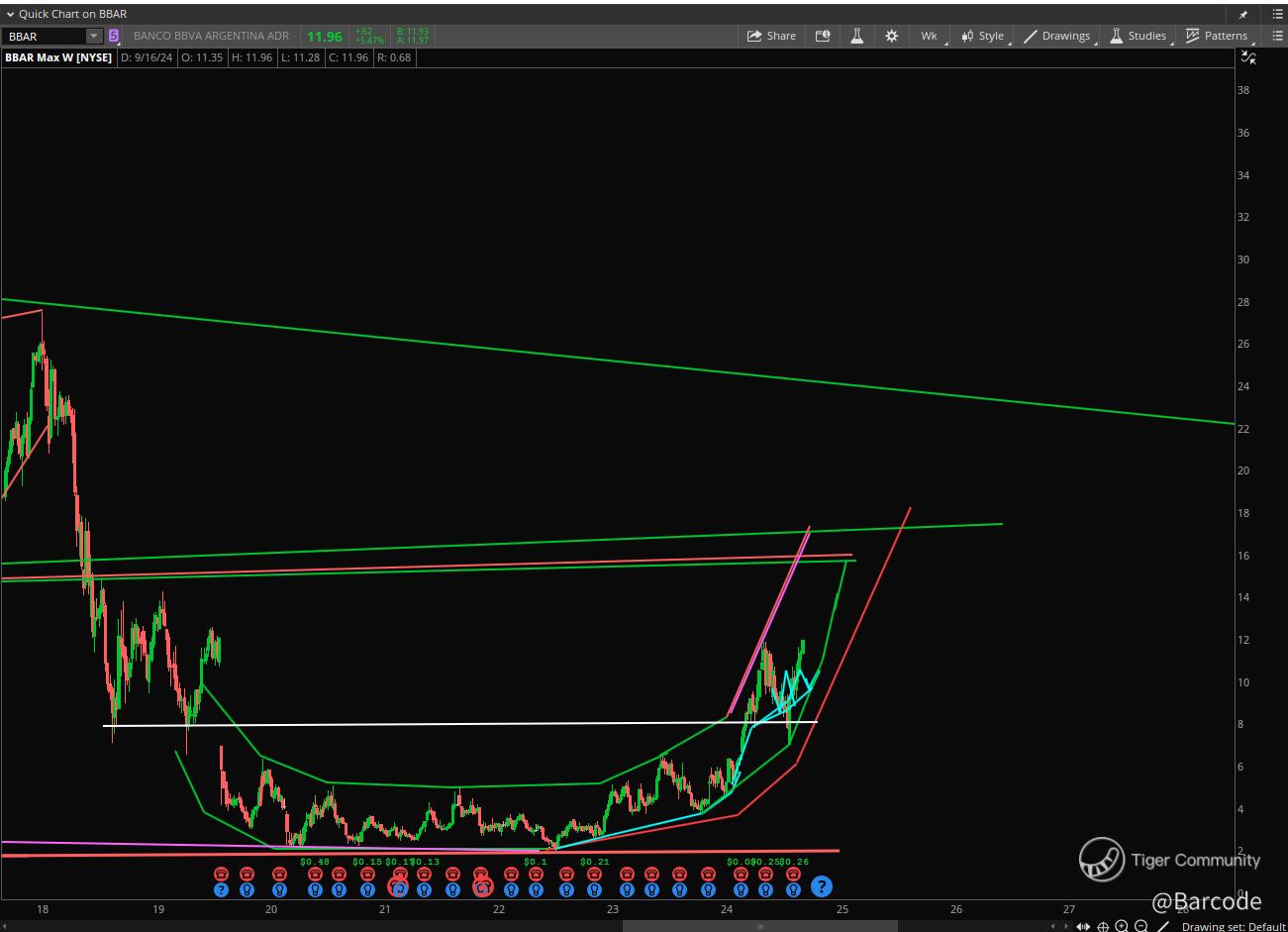Click the green 11.96 last price
Viewport: 1288px width, 932px height.
point(325,37)
